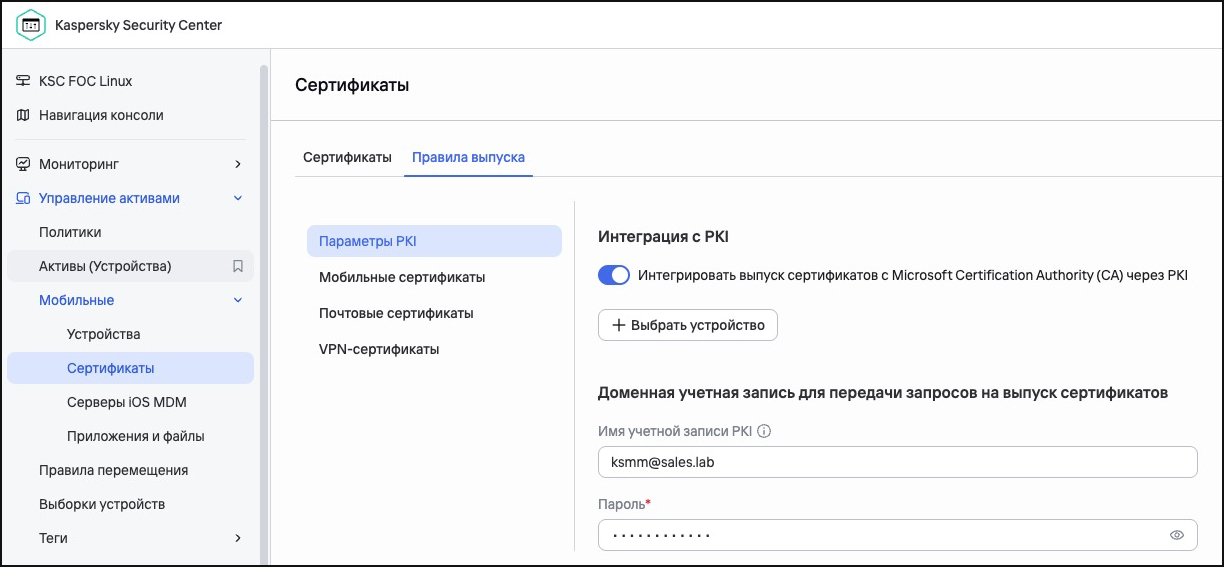Viewport: 1224px width, 567px height.
Task: Click the KSC FOC Linux server icon
Action: [23, 81]
